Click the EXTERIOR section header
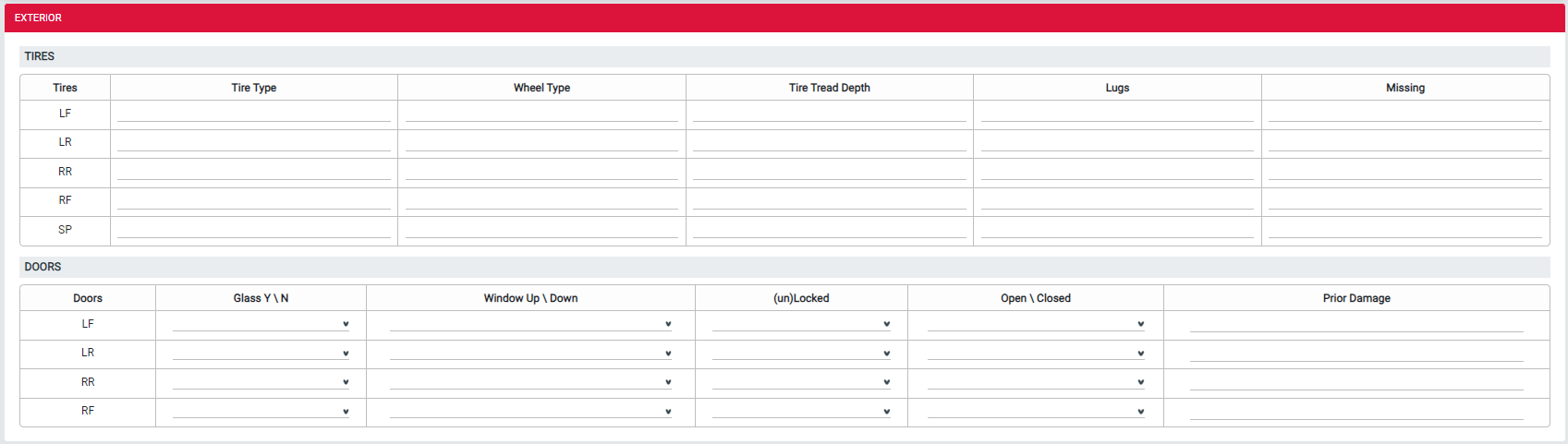The width and height of the screenshot is (1568, 444). (784, 18)
